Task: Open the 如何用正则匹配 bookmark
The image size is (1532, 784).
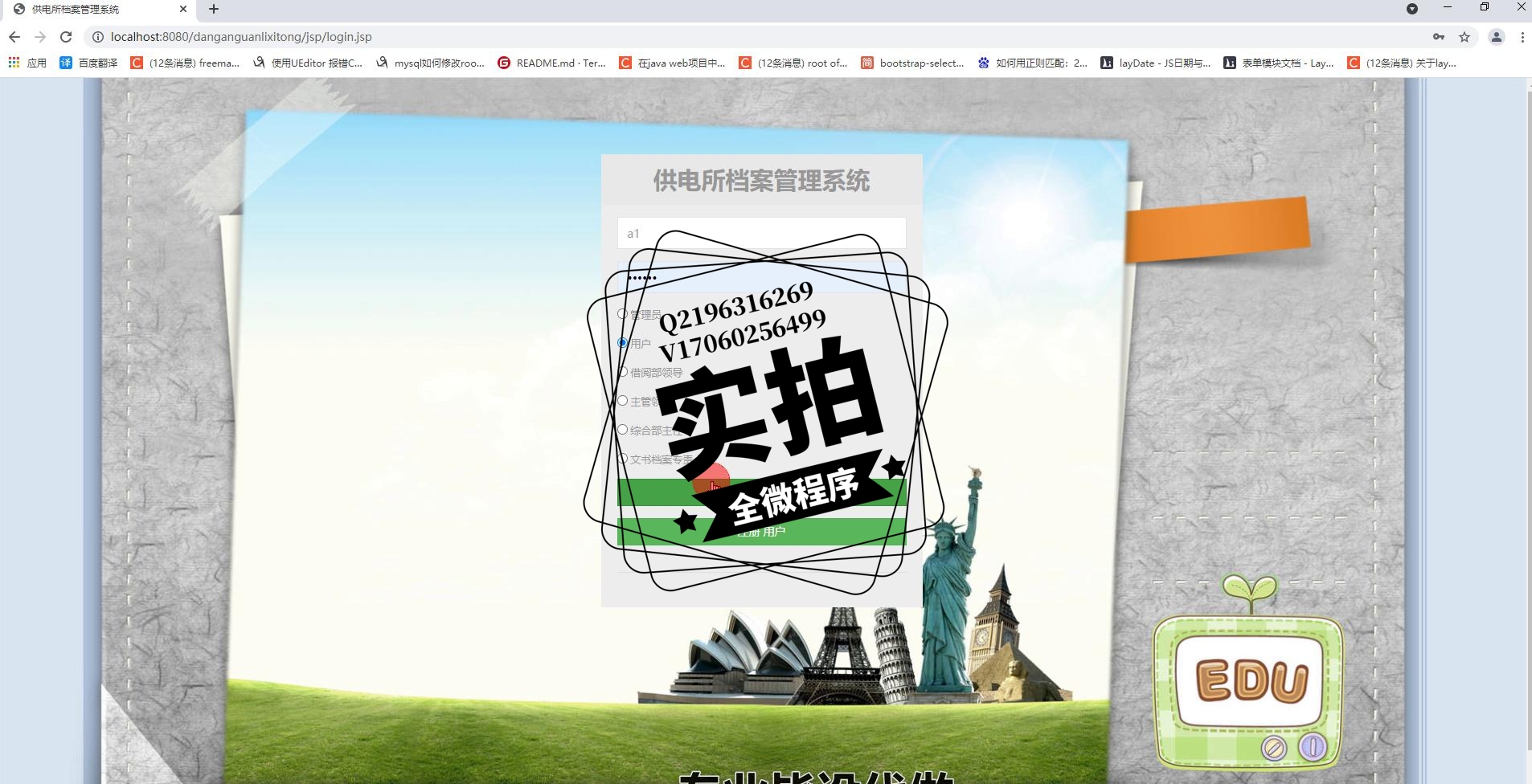Action: tap(1033, 63)
